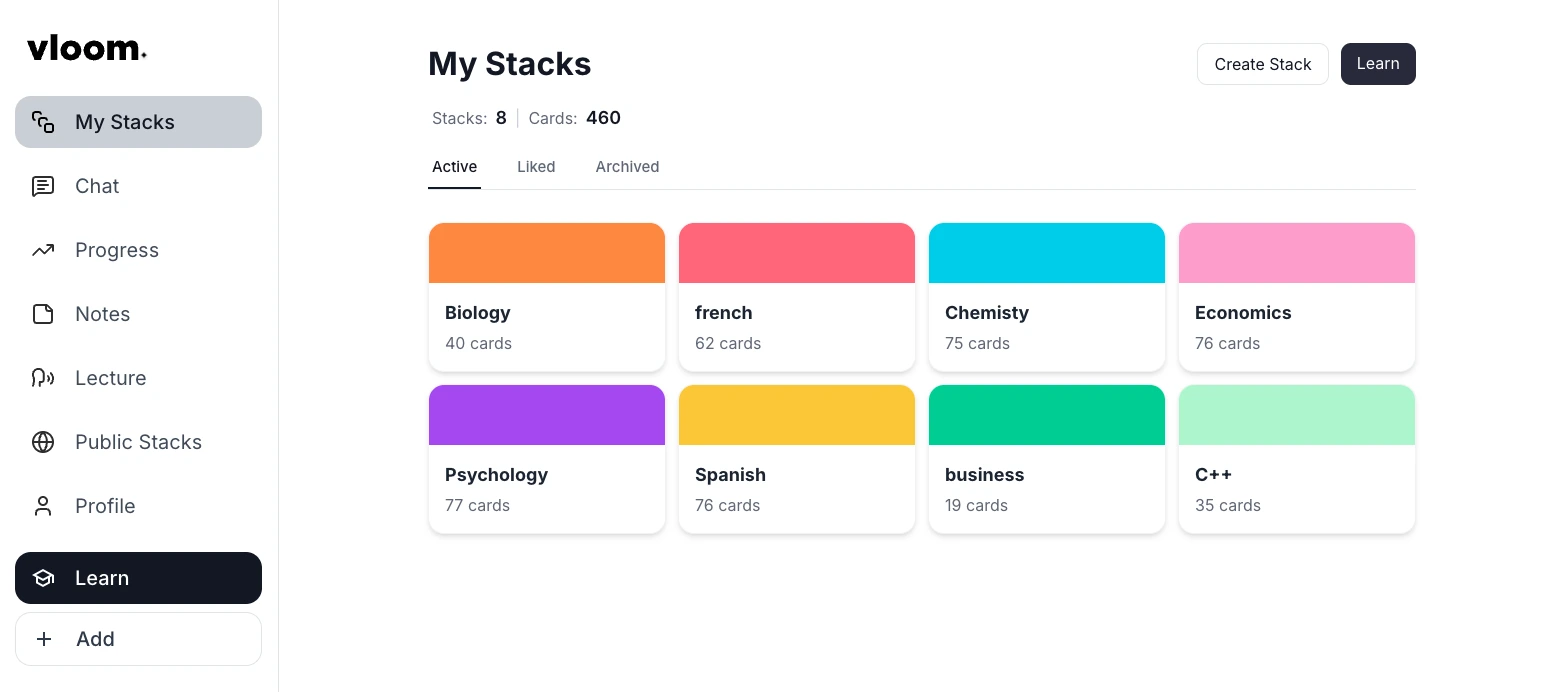Click the graduation cap Learn icon
The width and height of the screenshot is (1564, 692).
pos(43,578)
